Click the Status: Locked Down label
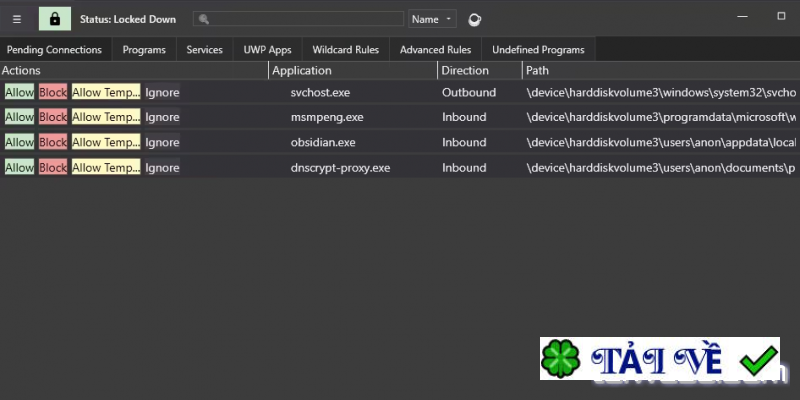The width and height of the screenshot is (800, 400). tap(128, 19)
